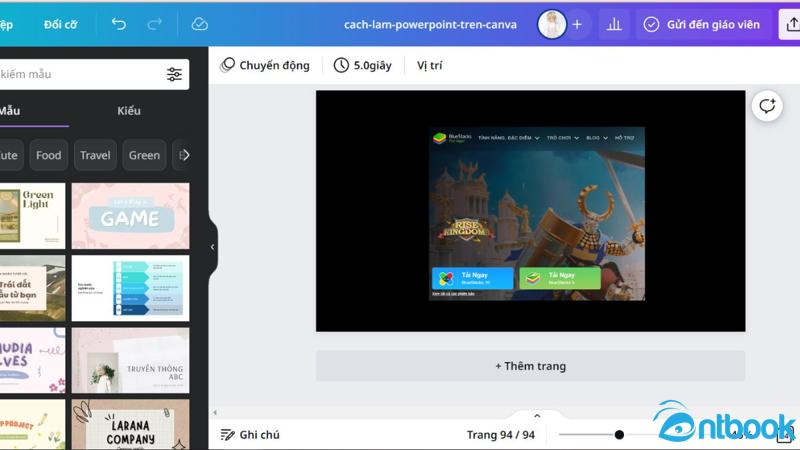The image size is (800, 450).
Task: Add a collaborator with the plus icon
Action: click(577, 24)
